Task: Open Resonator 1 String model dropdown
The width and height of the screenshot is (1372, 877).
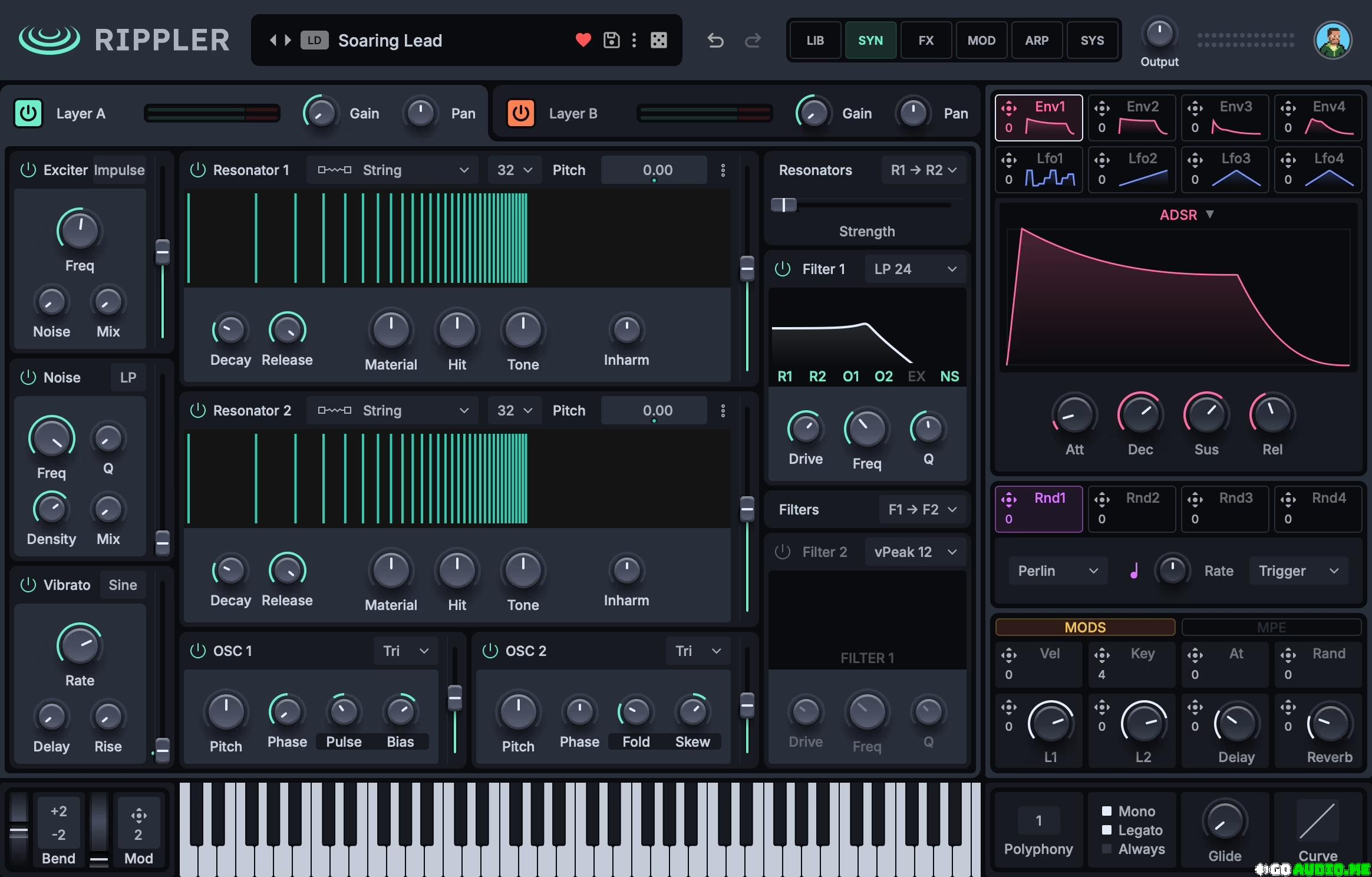Action: point(394,170)
